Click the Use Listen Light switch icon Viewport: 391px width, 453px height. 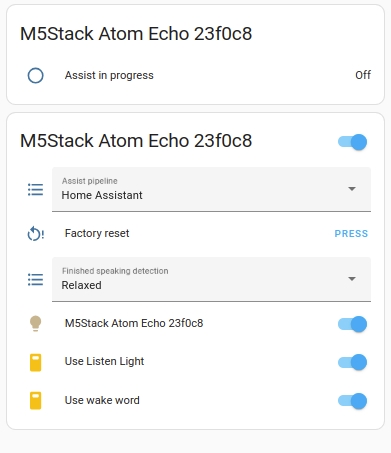35,362
